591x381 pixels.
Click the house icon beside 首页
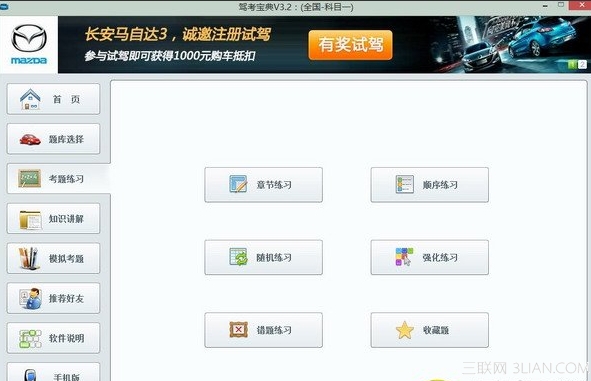[30, 99]
